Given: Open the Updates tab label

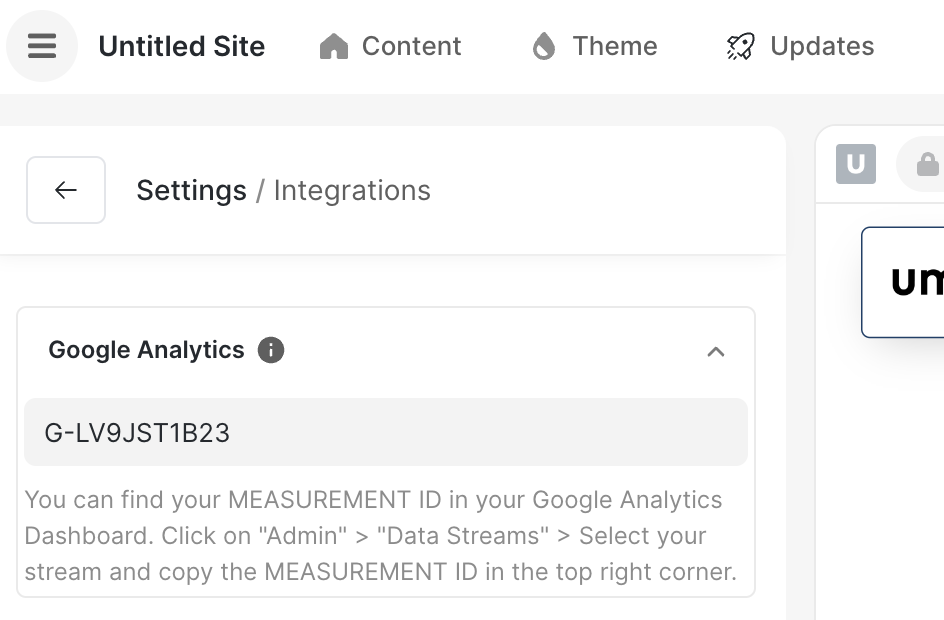Looking at the screenshot, I should click(822, 47).
